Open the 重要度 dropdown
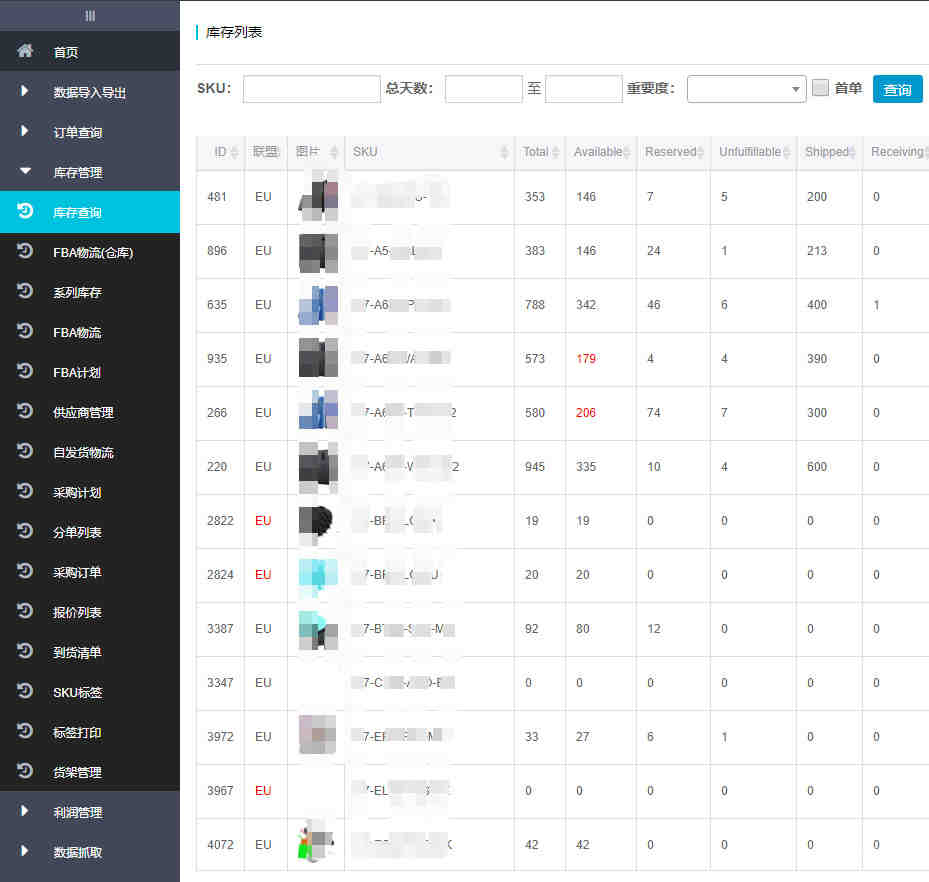The width and height of the screenshot is (929, 882). click(x=746, y=89)
